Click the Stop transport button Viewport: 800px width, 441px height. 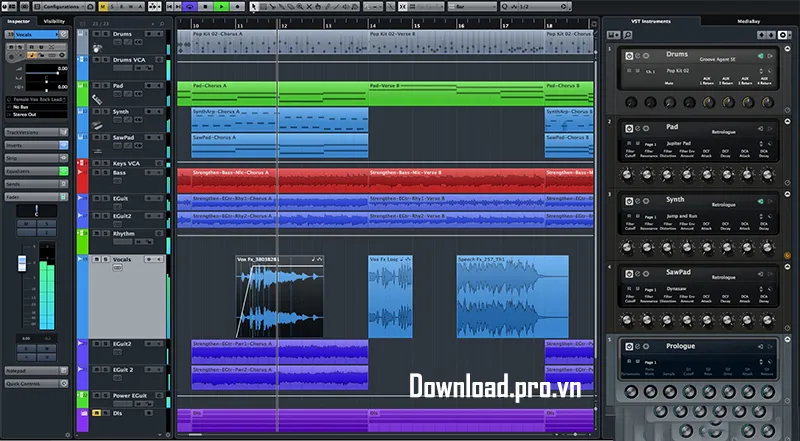point(206,7)
